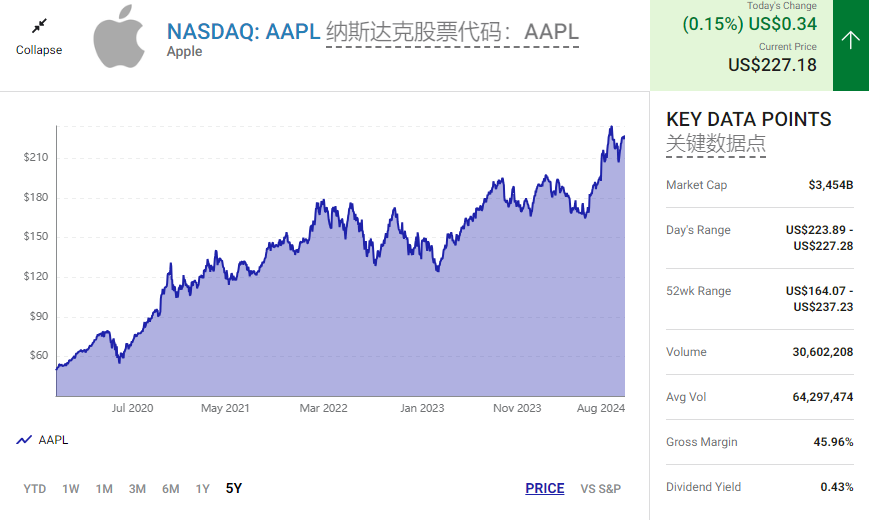Click the AAPL legend line icon
The image size is (869, 520).
click(24, 440)
